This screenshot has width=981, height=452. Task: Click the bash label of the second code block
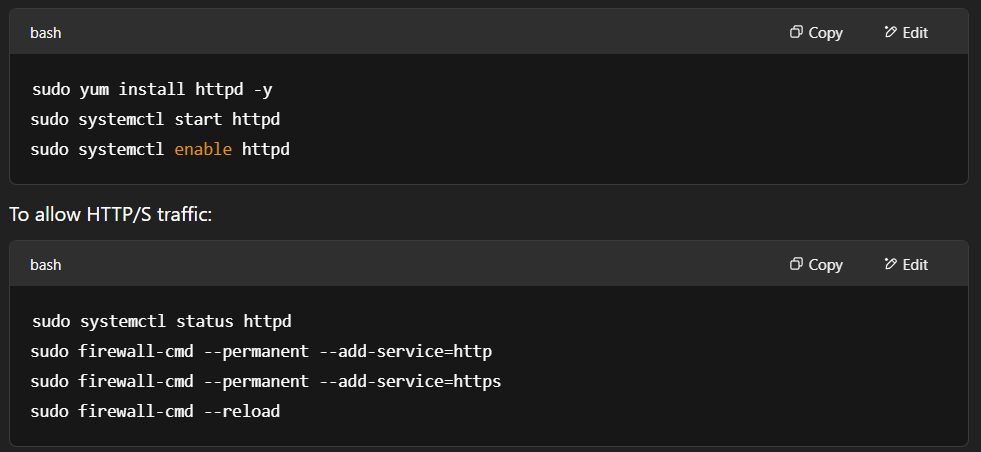click(46, 265)
